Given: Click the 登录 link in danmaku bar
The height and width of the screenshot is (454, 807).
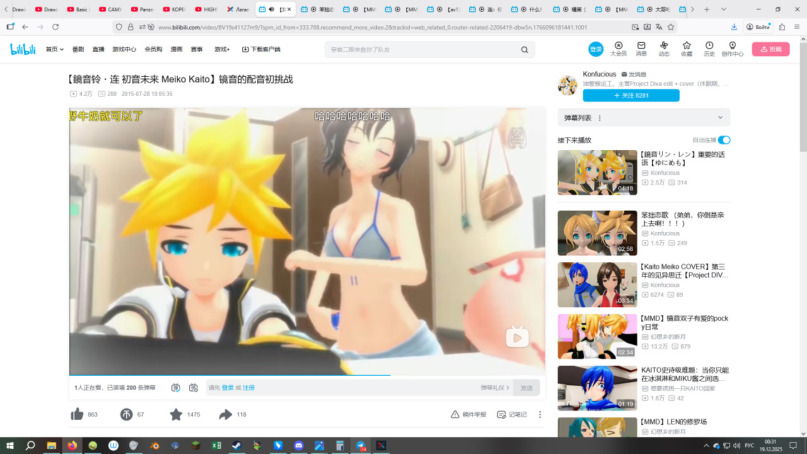Looking at the screenshot, I should point(227,388).
